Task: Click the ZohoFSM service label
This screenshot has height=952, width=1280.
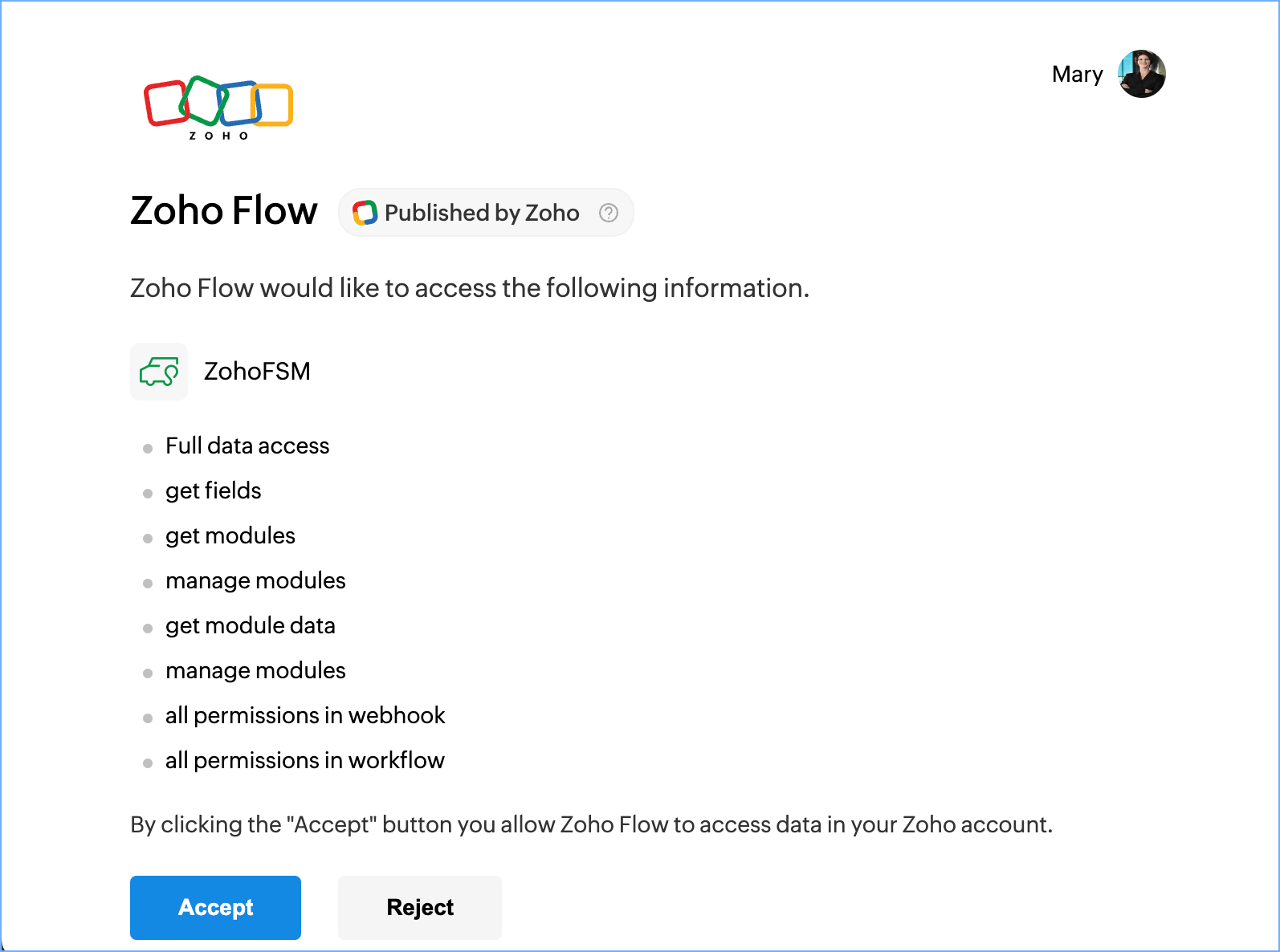Action: point(257,372)
